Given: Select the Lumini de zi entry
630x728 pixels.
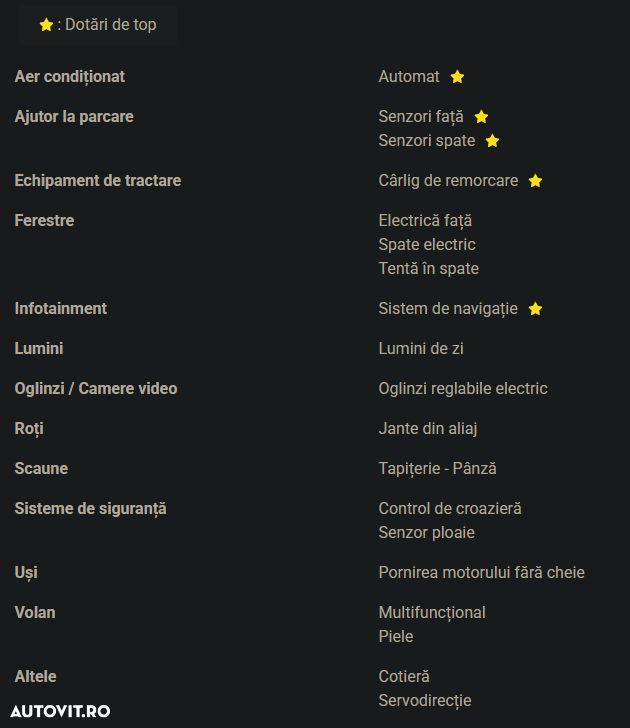Looking at the screenshot, I should pos(421,349).
